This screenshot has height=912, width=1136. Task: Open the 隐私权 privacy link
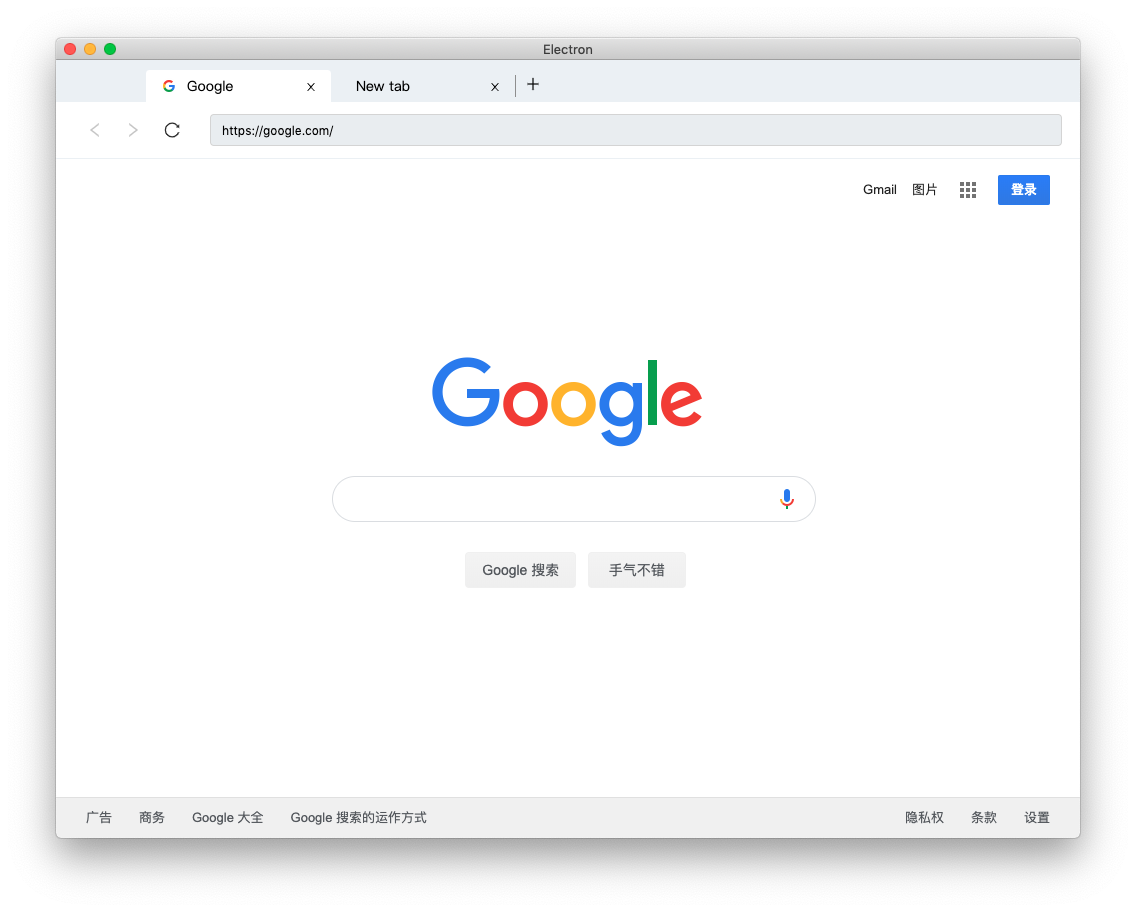pyautogui.click(x=924, y=818)
